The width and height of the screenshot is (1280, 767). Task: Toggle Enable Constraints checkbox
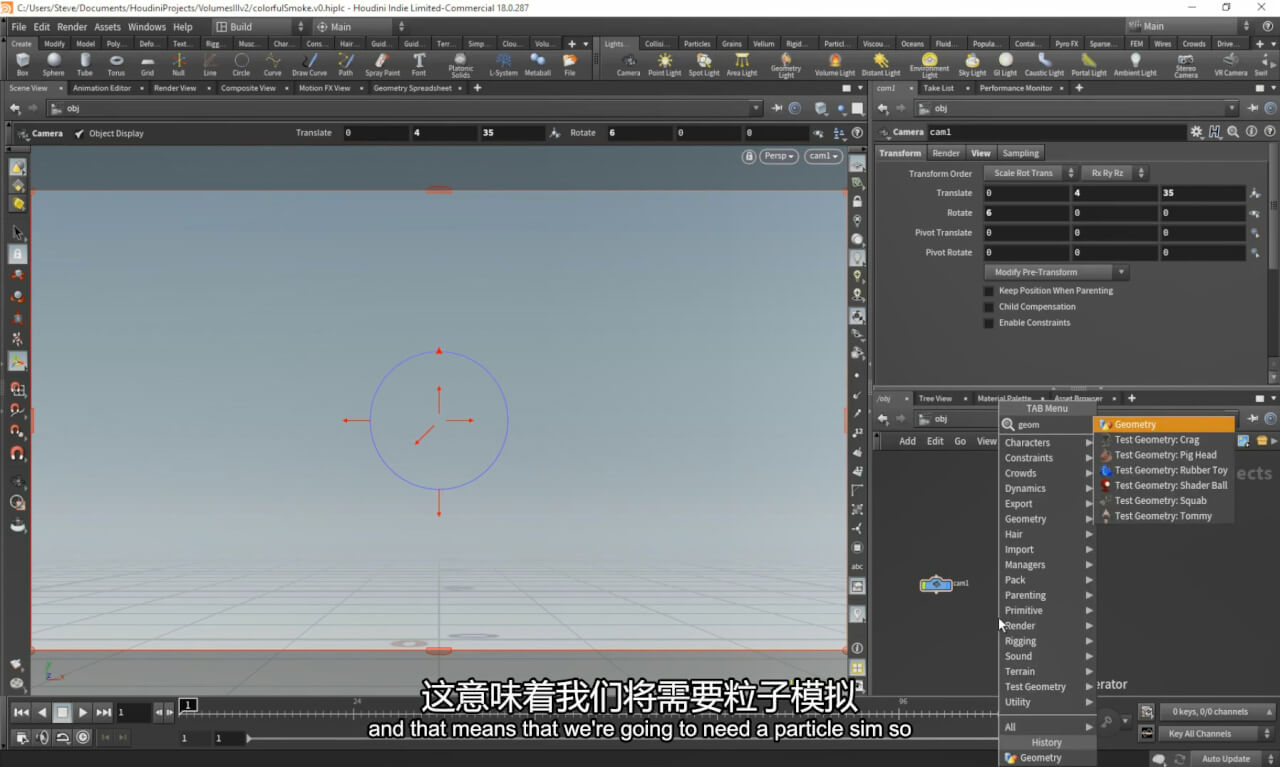point(989,323)
